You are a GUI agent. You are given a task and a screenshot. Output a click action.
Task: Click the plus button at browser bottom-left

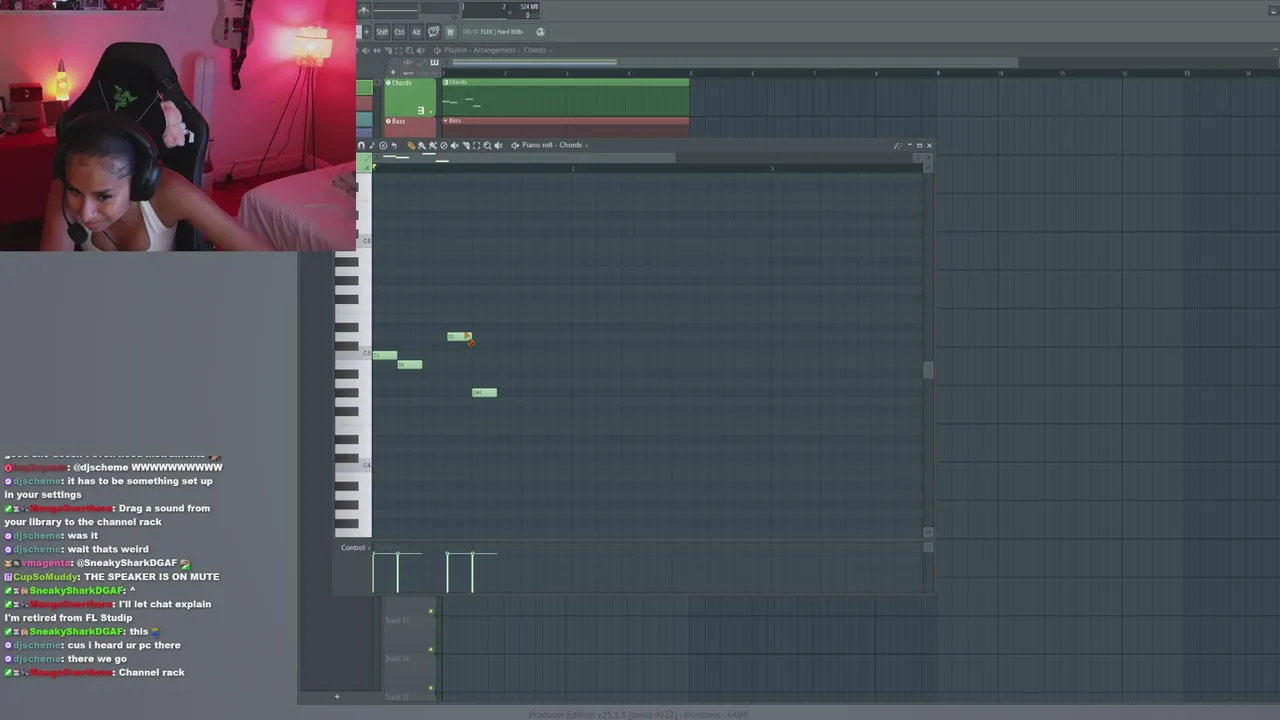[337, 697]
